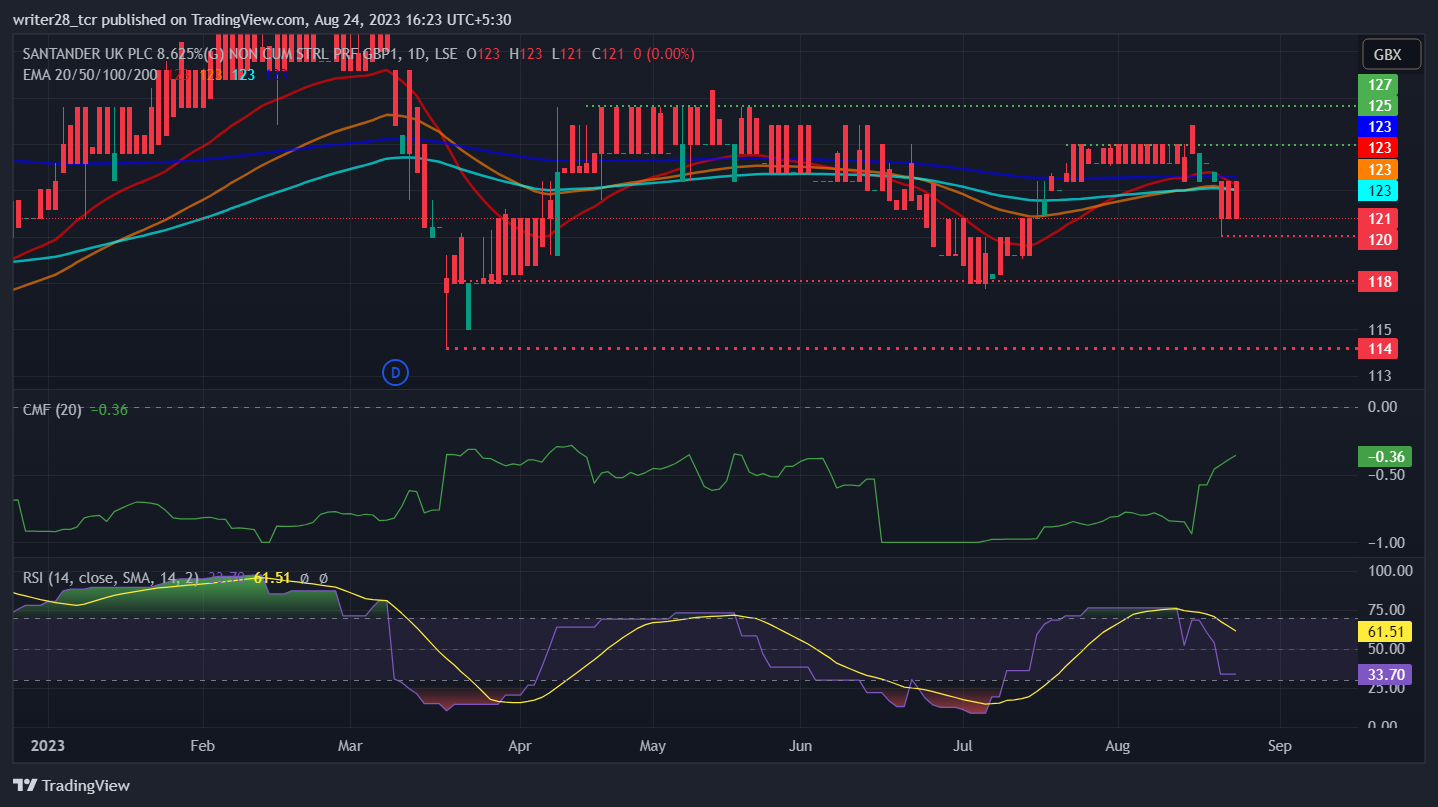The height and width of the screenshot is (807, 1438).
Task: Click the 115 value on the price scale
Action: (1380, 330)
